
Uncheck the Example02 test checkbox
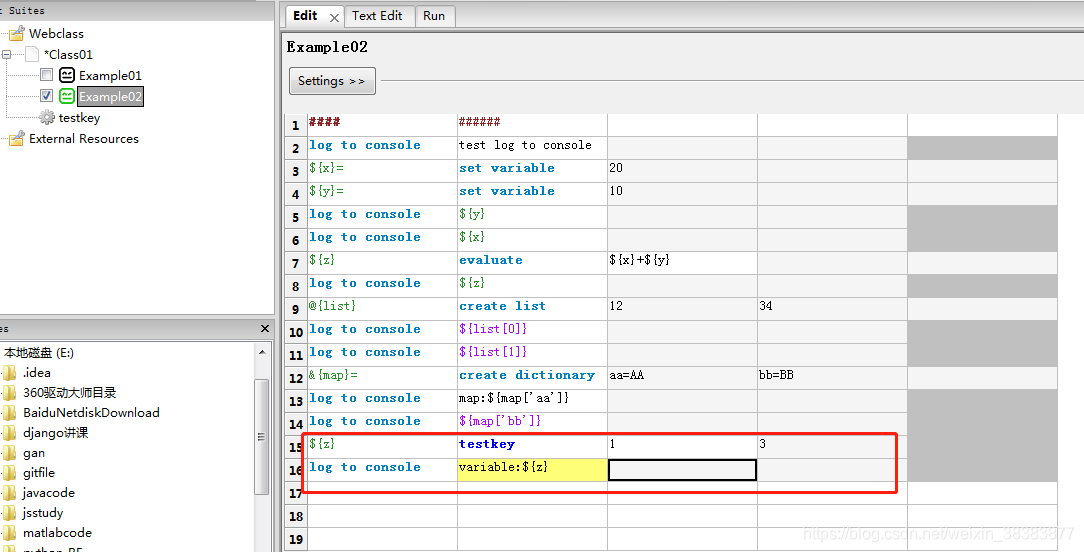46,95
